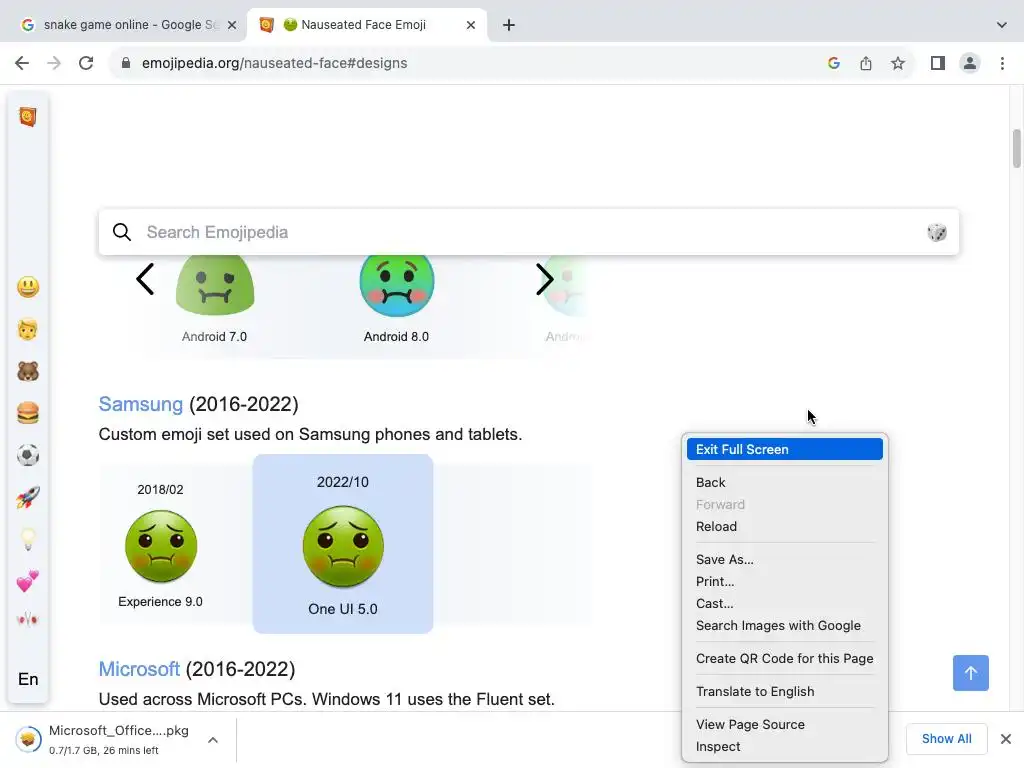This screenshot has height=768, width=1024.
Task: Open the profile avatar icon
Action: [x=970, y=63]
